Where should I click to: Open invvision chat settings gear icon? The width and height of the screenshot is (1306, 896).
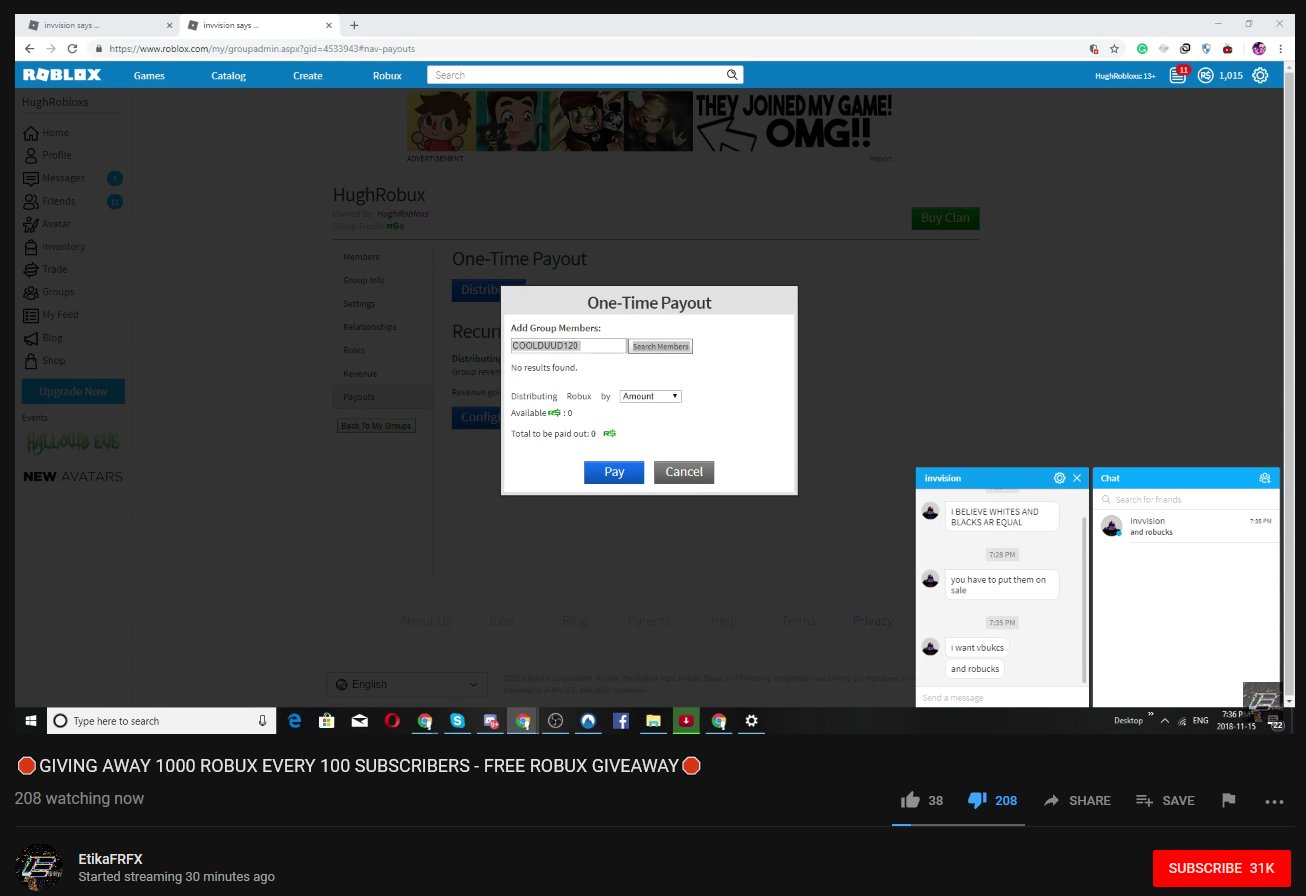1059,478
